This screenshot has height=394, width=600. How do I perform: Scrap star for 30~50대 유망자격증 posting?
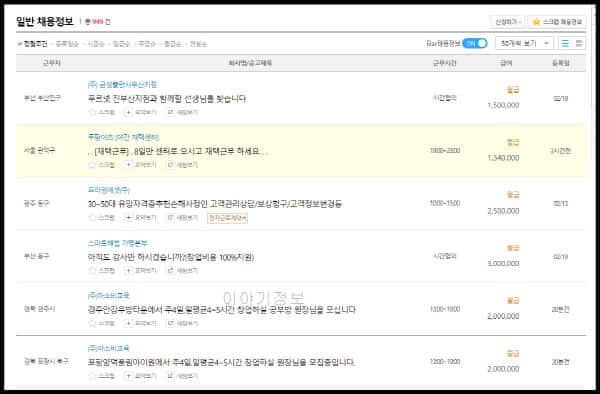tap(92, 218)
